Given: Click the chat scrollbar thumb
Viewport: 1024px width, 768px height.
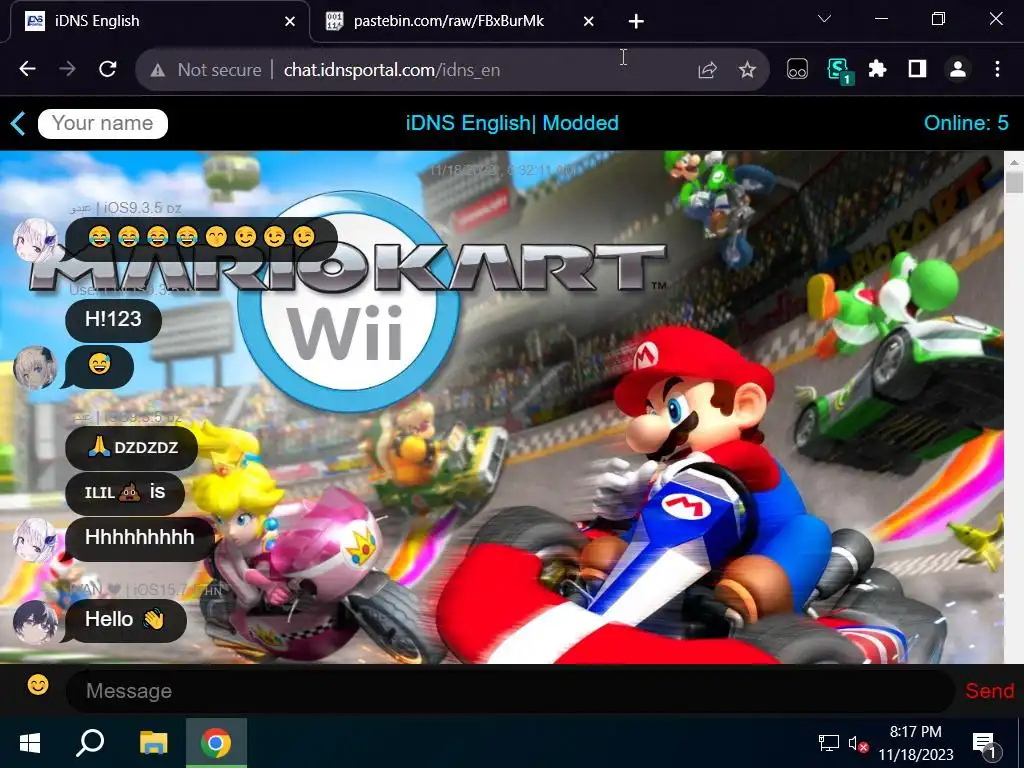Looking at the screenshot, I should coord(1014,182).
